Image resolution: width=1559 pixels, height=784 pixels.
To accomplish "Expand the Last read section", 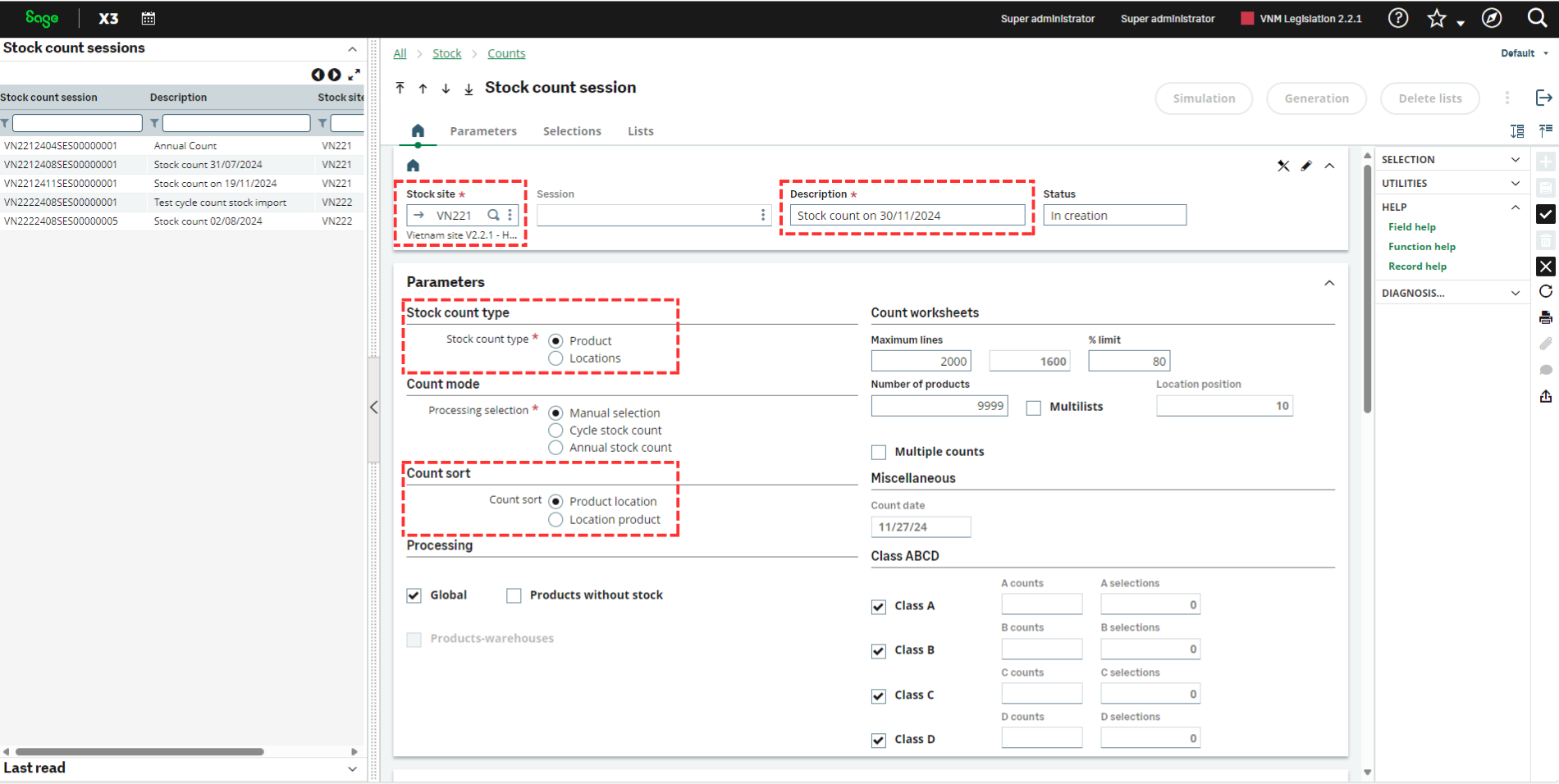I will (352, 769).
